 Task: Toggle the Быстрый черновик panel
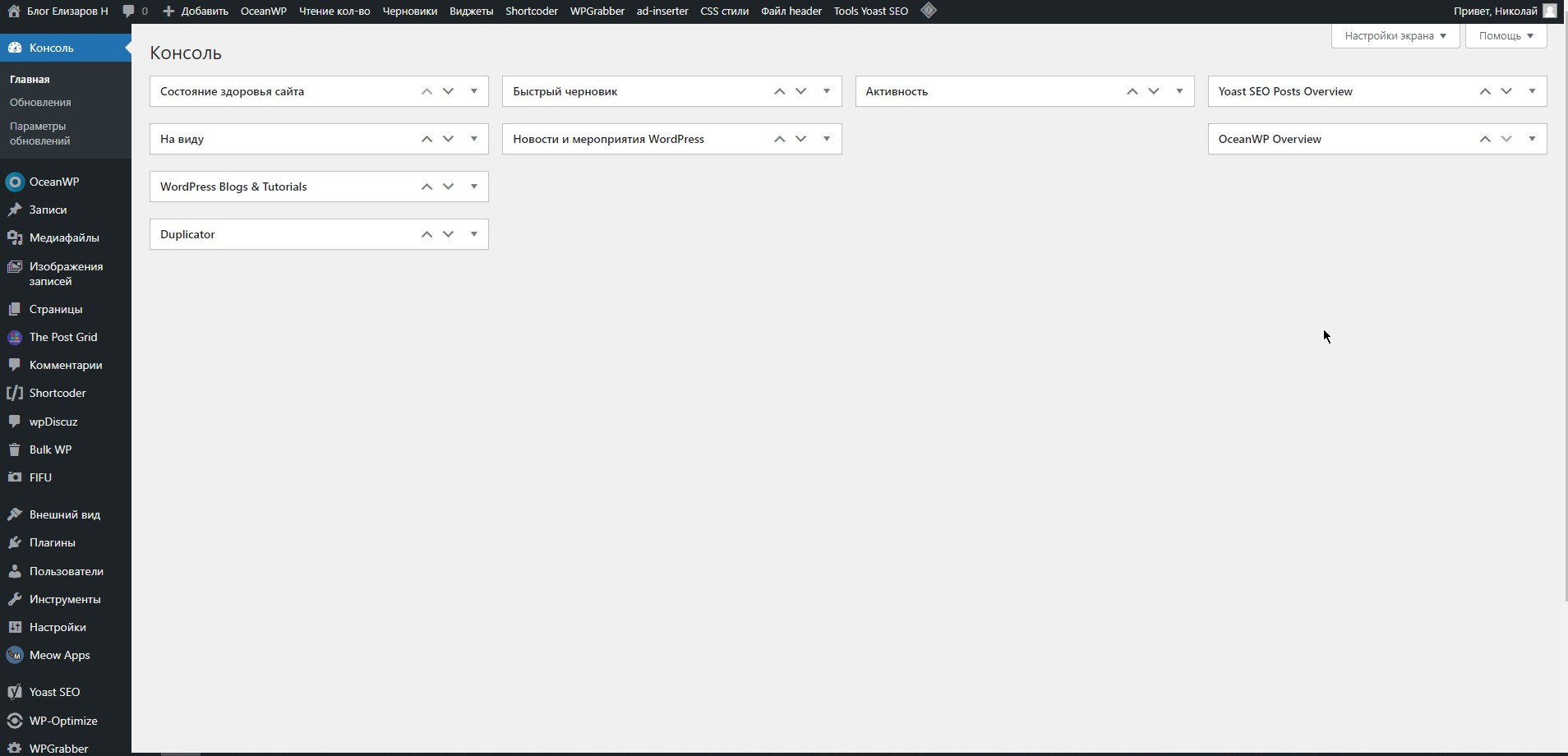coord(827,91)
